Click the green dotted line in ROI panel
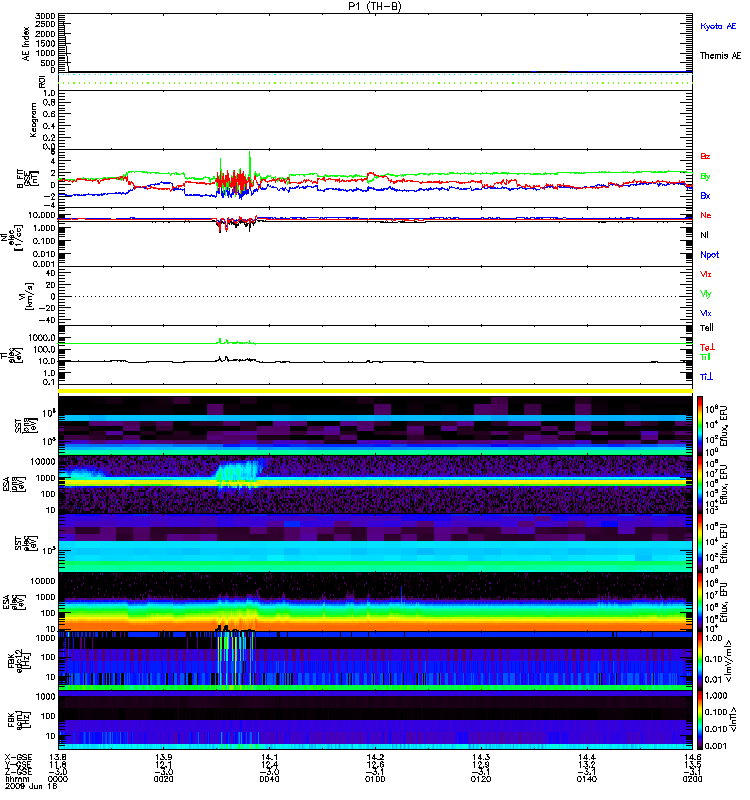The width and height of the screenshot is (750, 800). click(375, 83)
